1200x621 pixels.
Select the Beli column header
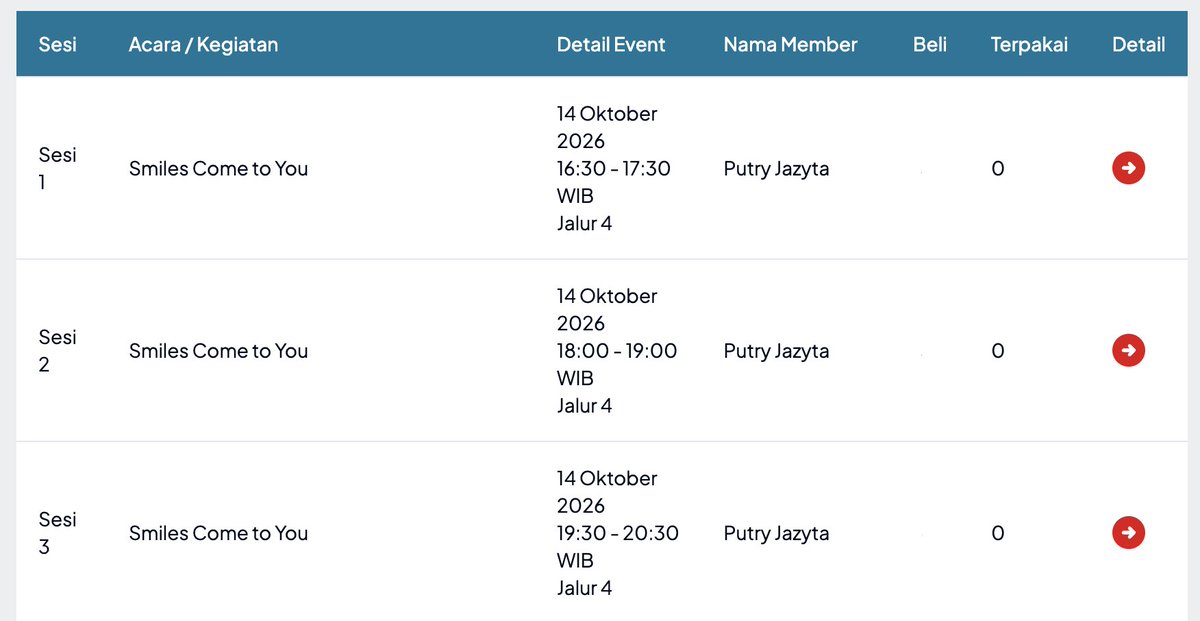click(930, 44)
